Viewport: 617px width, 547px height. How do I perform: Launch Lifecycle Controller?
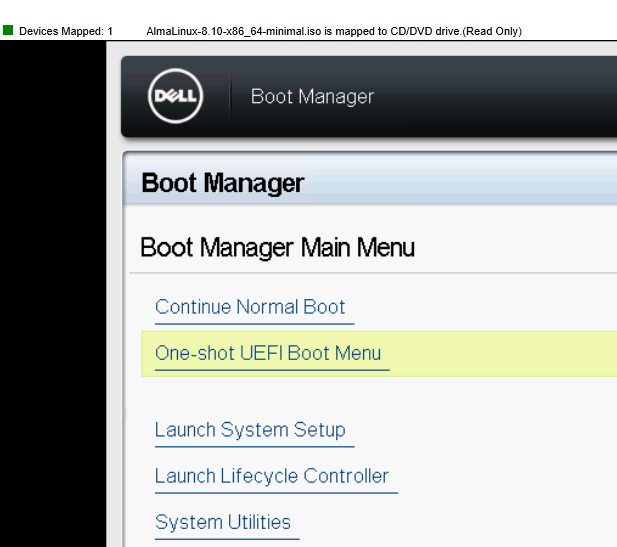(271, 476)
